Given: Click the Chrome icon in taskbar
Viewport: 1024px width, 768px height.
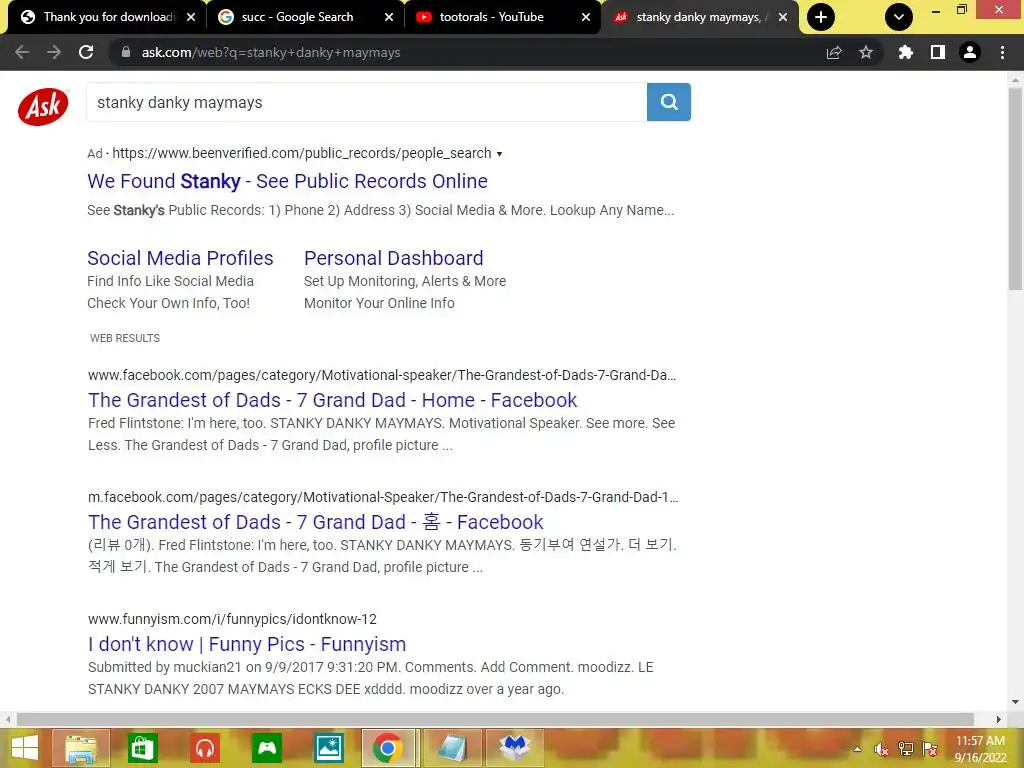Looking at the screenshot, I should pyautogui.click(x=389, y=748).
